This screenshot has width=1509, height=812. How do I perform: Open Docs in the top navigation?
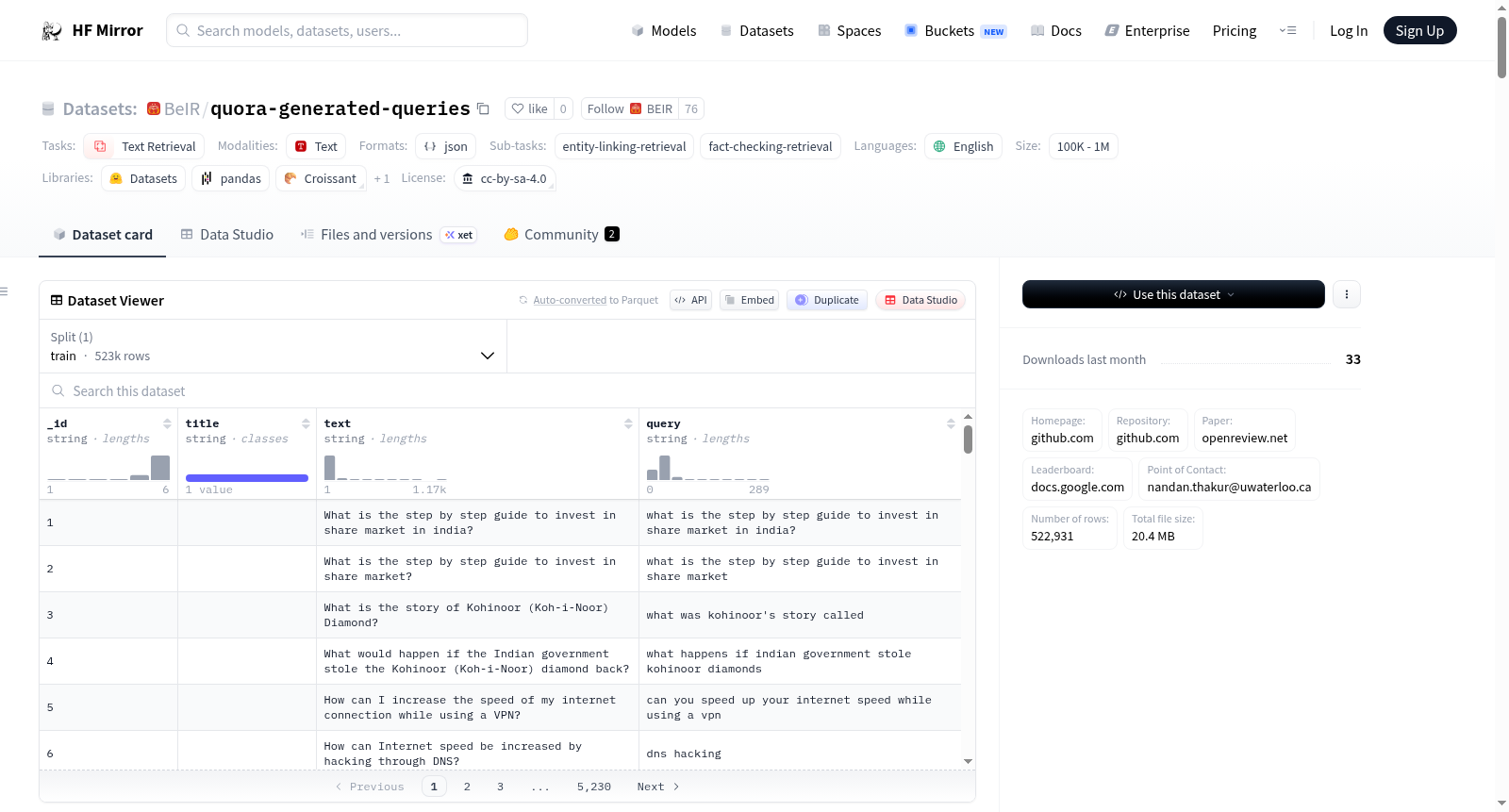click(1055, 31)
